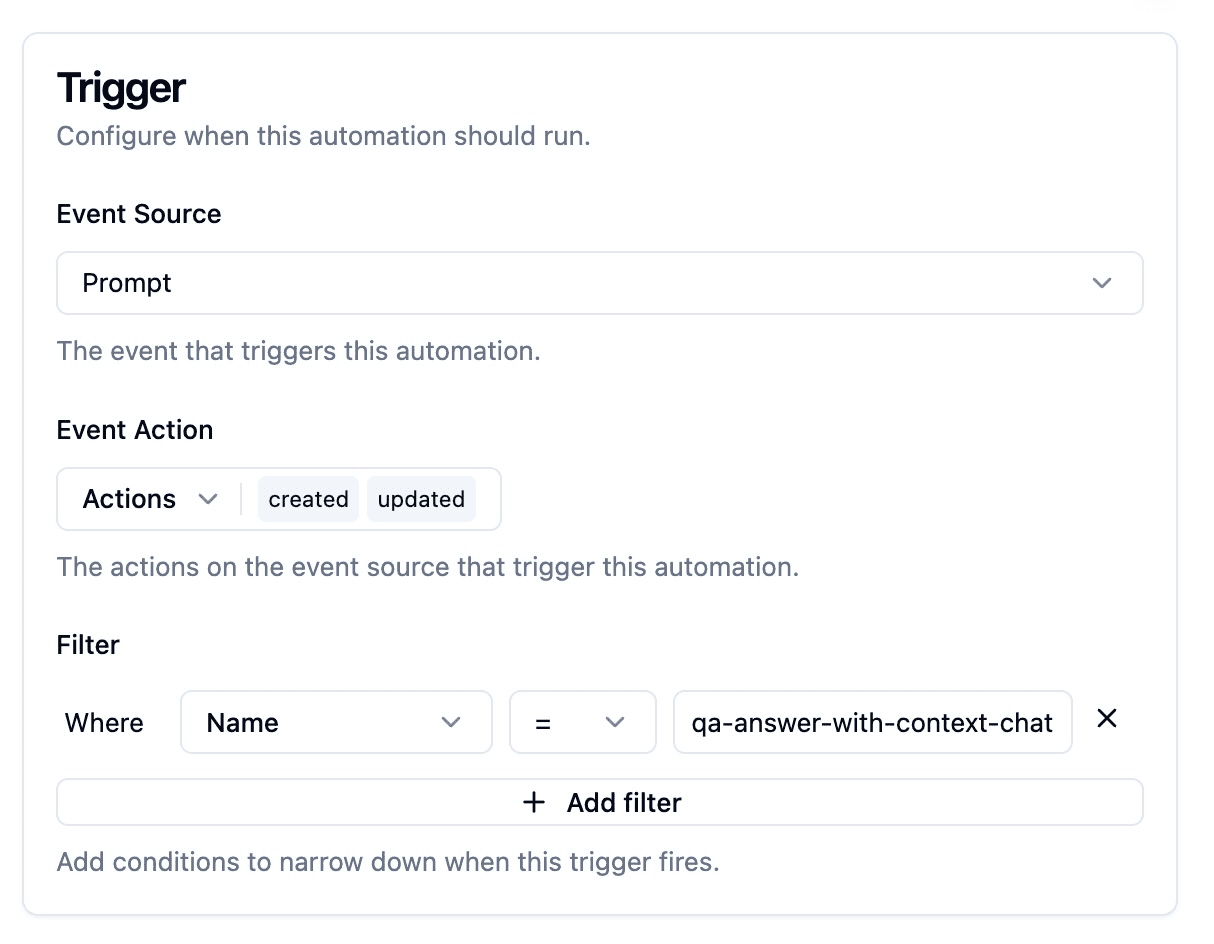
Task: Open the Actions dropdown under Event Action
Action: [146, 498]
